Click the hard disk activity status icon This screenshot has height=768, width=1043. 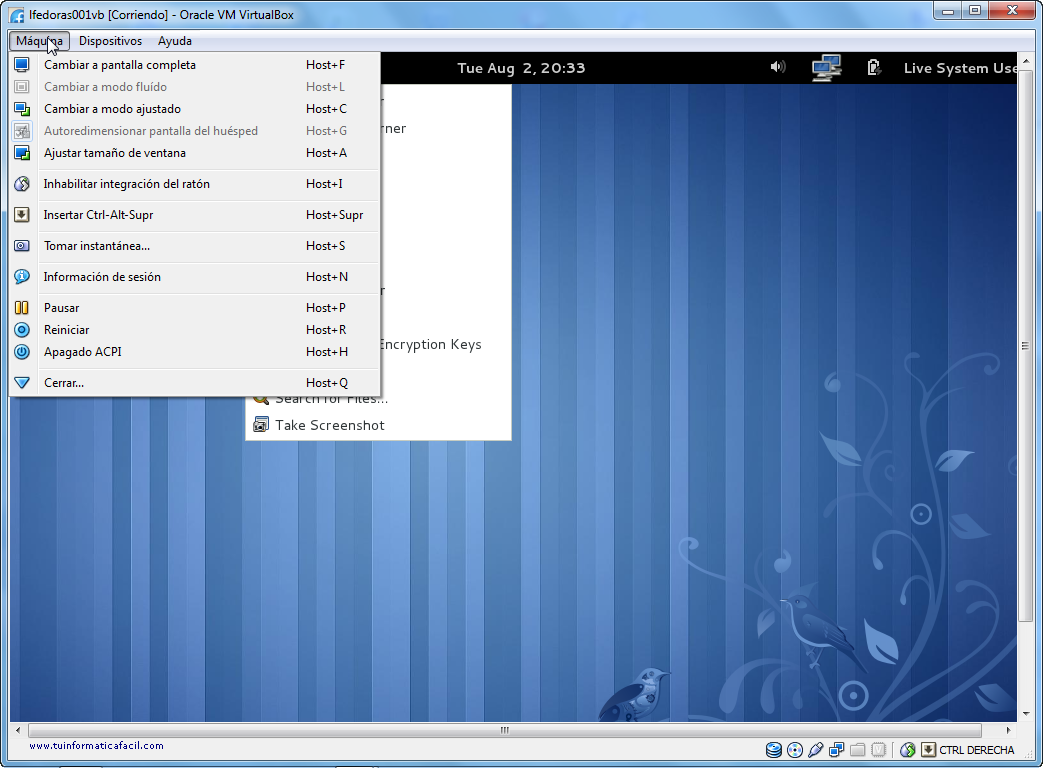pyautogui.click(x=774, y=750)
